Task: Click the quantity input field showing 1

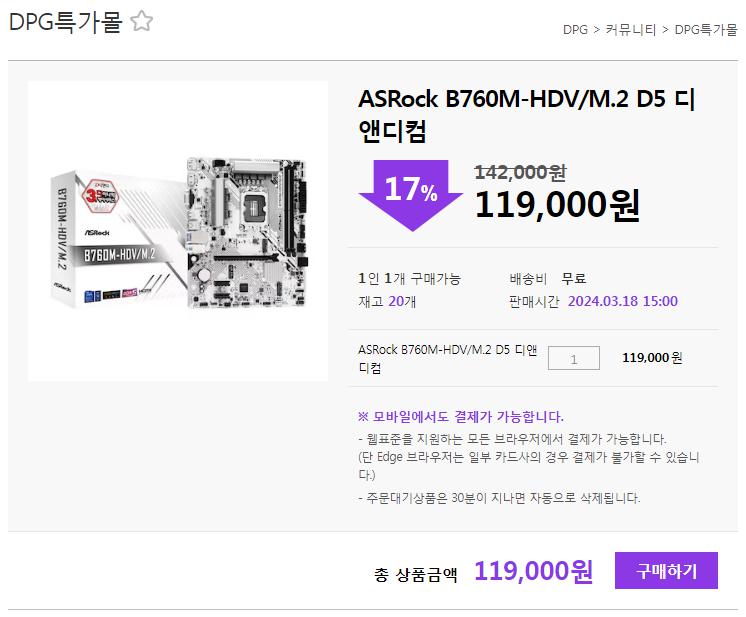Action: click(574, 358)
